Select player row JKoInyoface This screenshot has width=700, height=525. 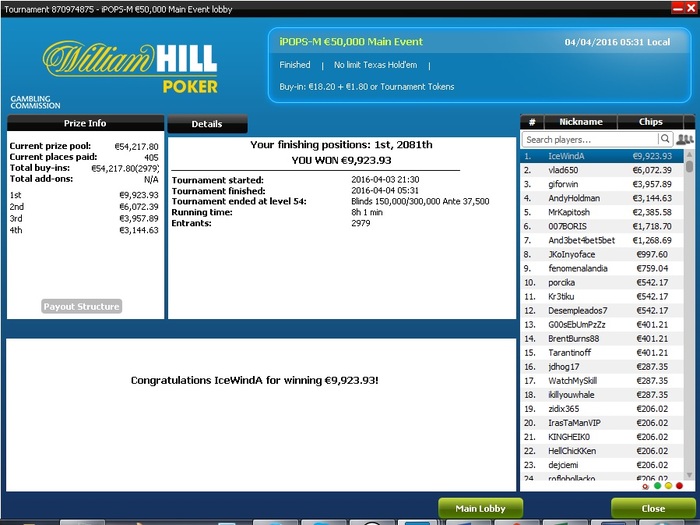click(x=602, y=254)
